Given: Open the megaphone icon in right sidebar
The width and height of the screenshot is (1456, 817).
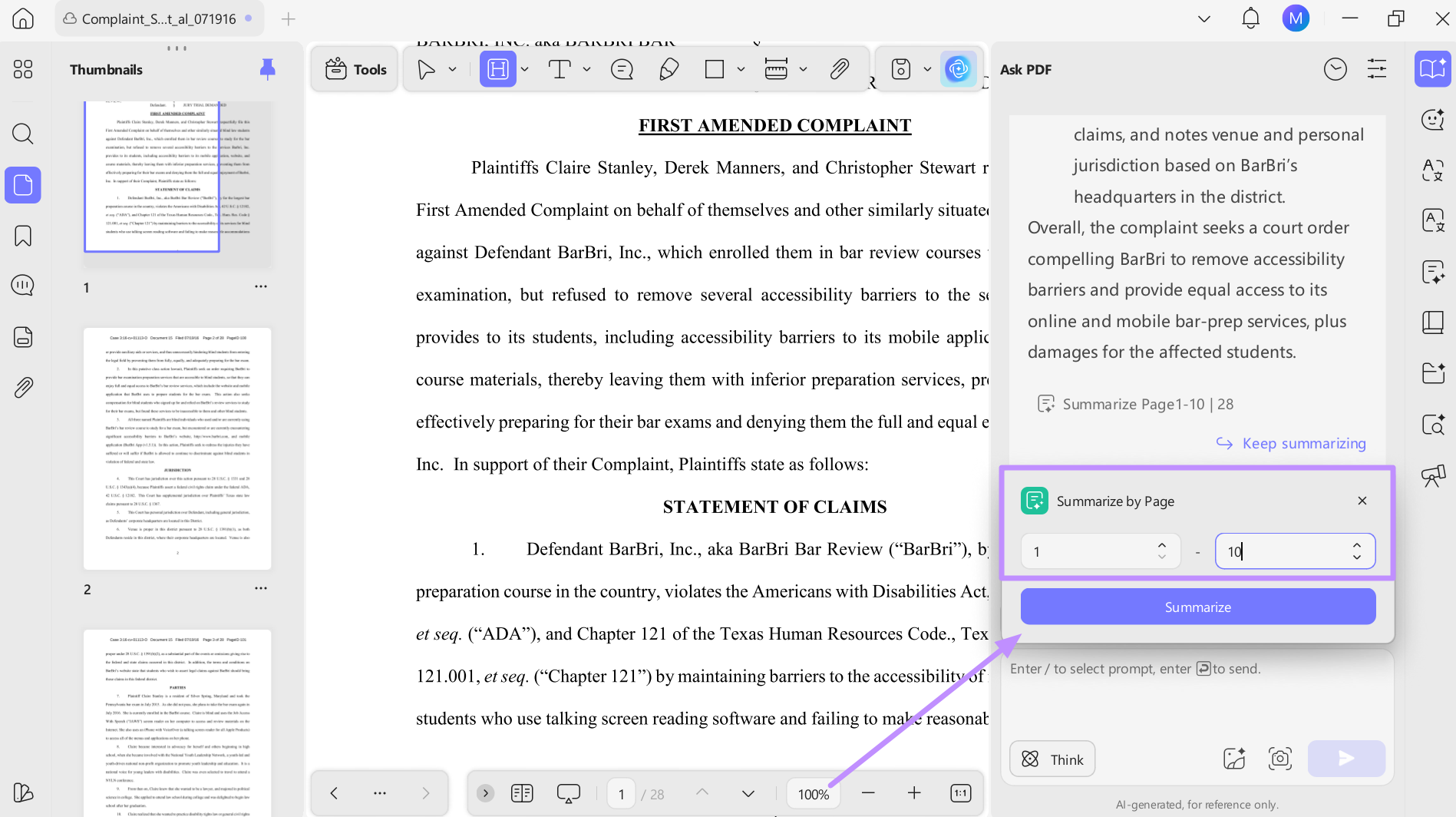Looking at the screenshot, I should pos(1432,475).
